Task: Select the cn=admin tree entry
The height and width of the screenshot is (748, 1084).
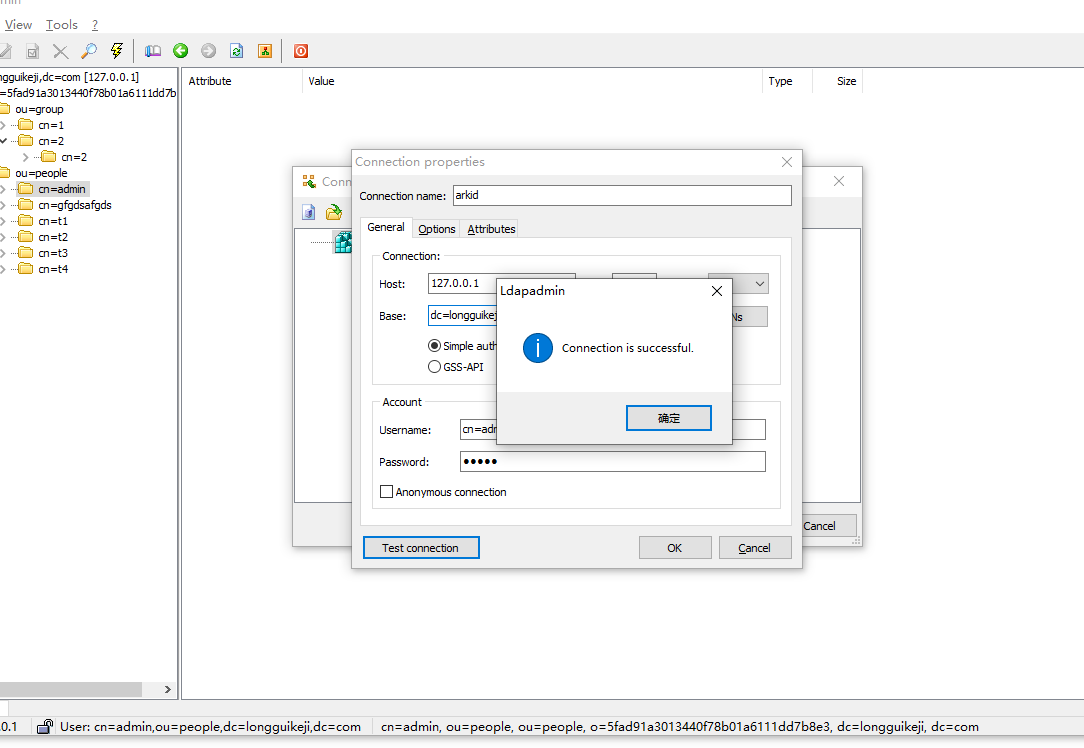Action: click(62, 189)
